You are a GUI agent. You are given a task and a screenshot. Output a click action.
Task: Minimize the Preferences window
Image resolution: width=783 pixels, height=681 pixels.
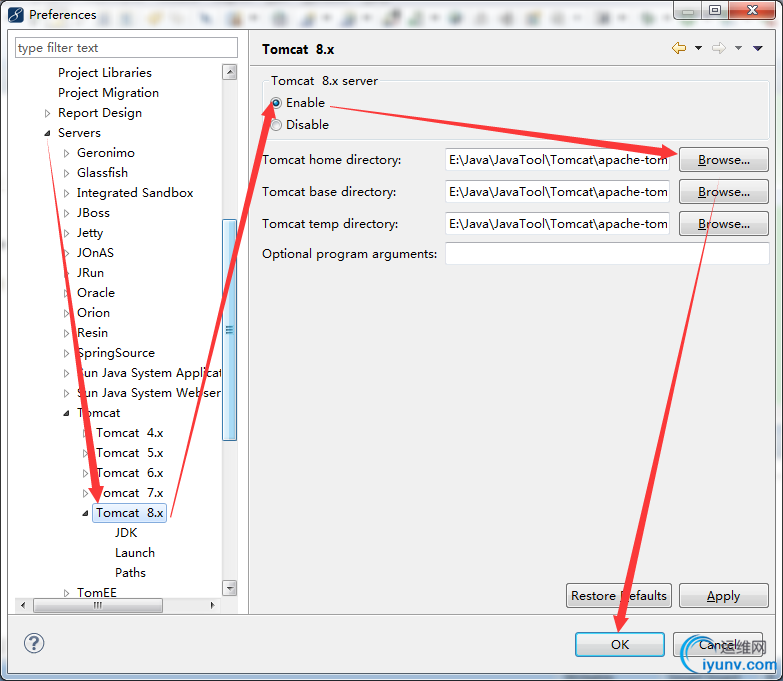[x=688, y=10]
